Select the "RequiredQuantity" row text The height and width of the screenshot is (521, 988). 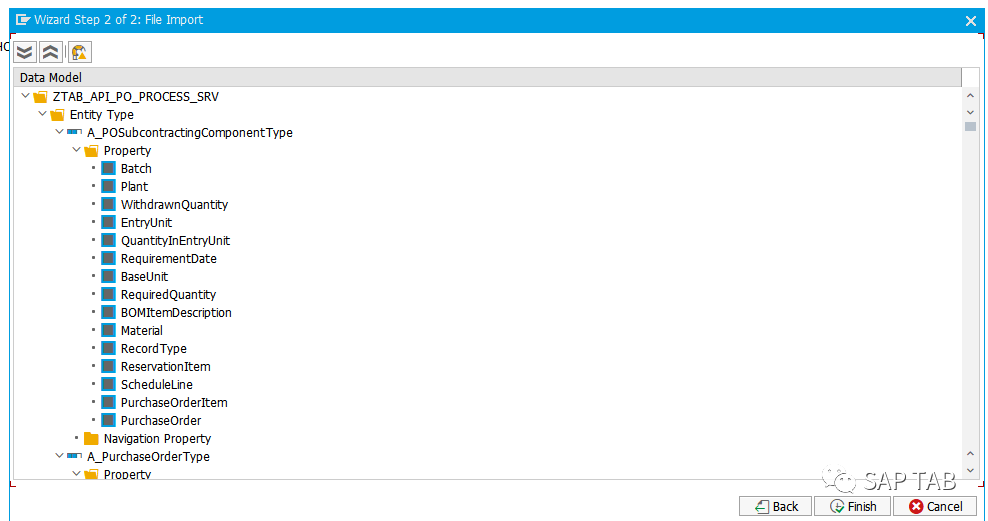168,294
